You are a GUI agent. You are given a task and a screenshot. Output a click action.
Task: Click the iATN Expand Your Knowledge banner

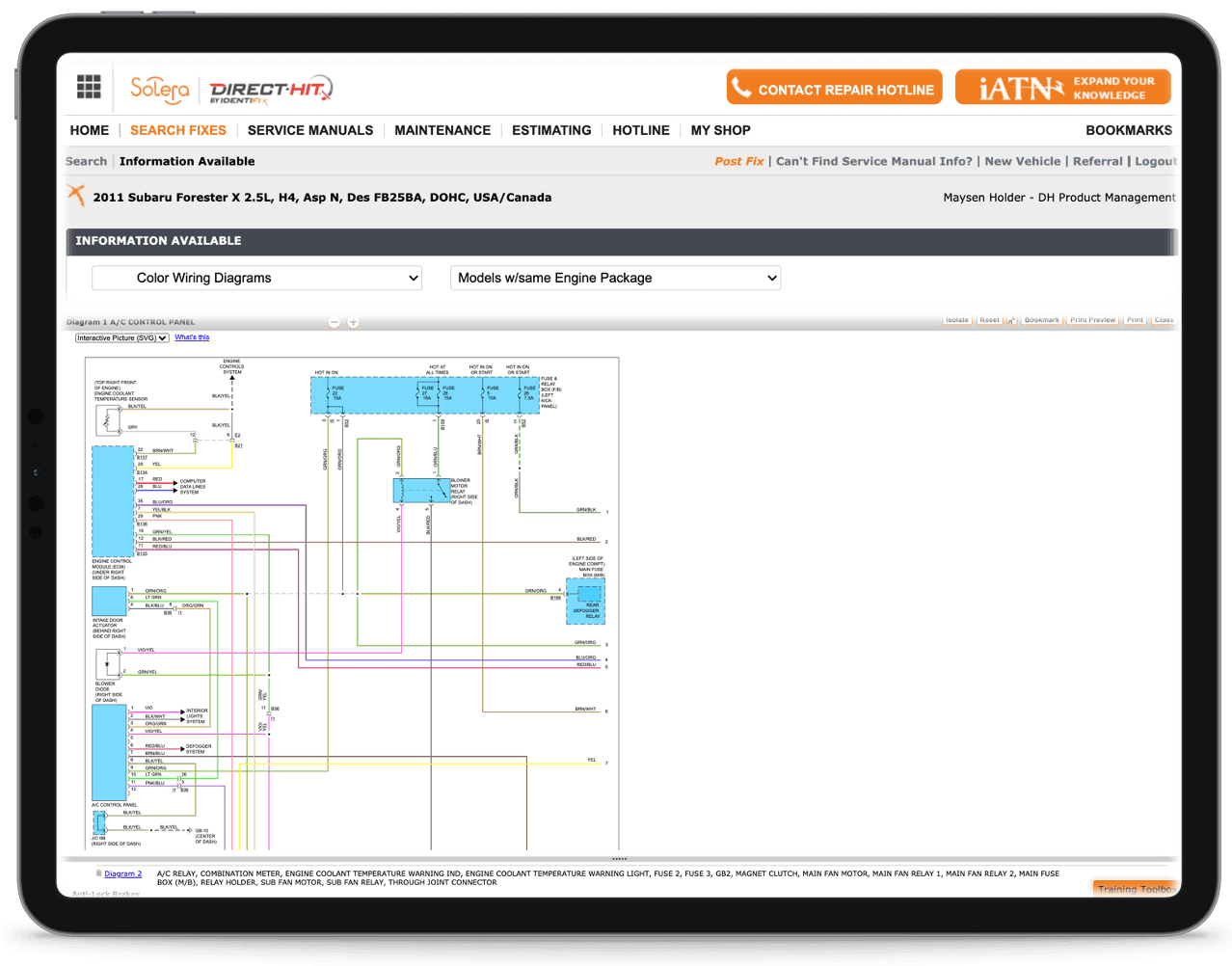point(1062,88)
